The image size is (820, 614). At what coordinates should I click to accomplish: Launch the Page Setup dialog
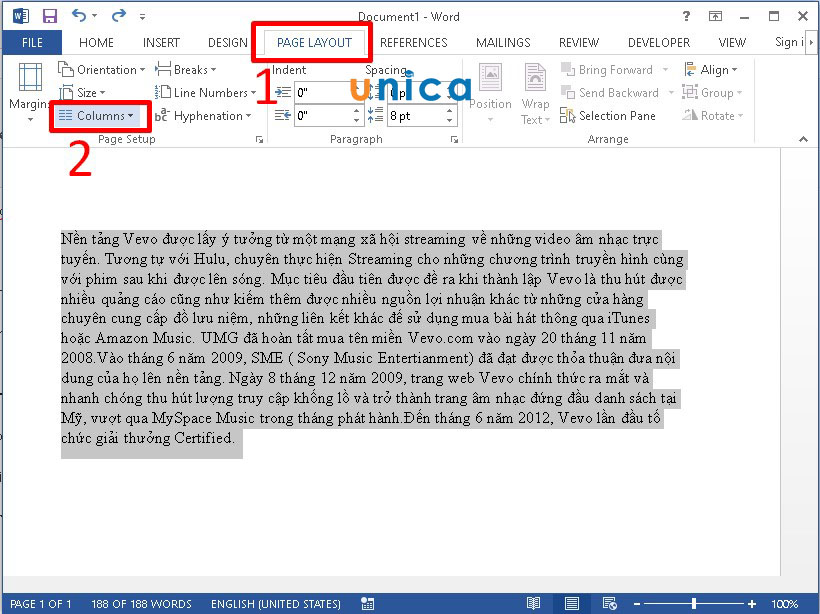click(259, 139)
